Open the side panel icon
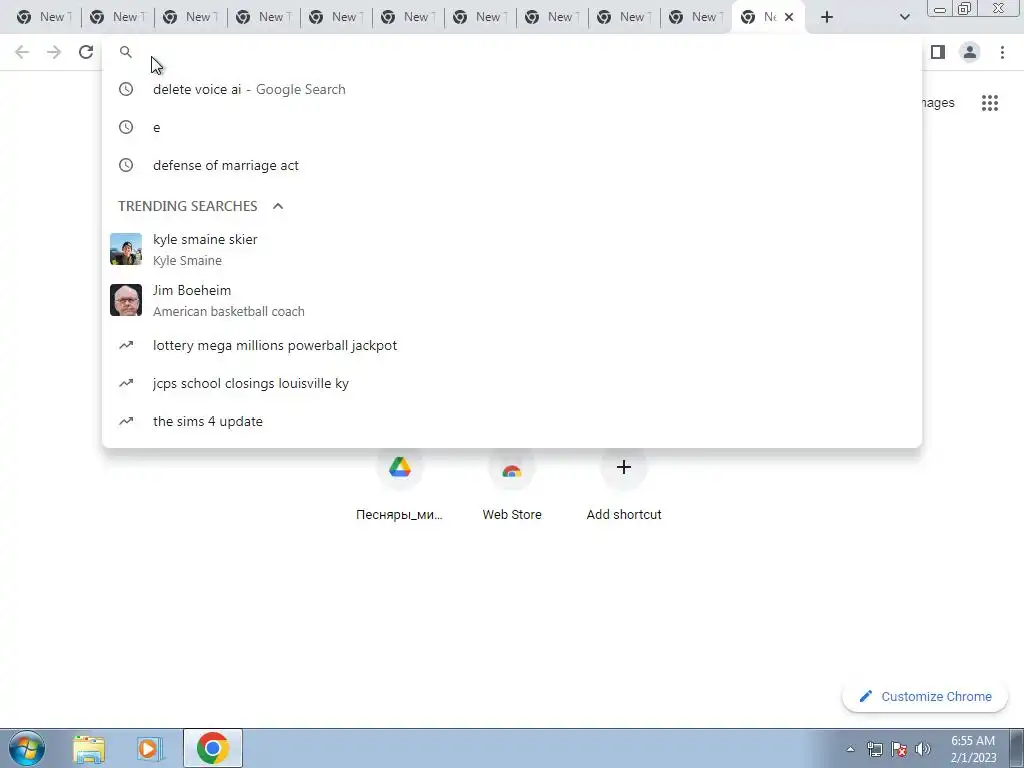This screenshot has width=1024, height=768. click(x=938, y=52)
